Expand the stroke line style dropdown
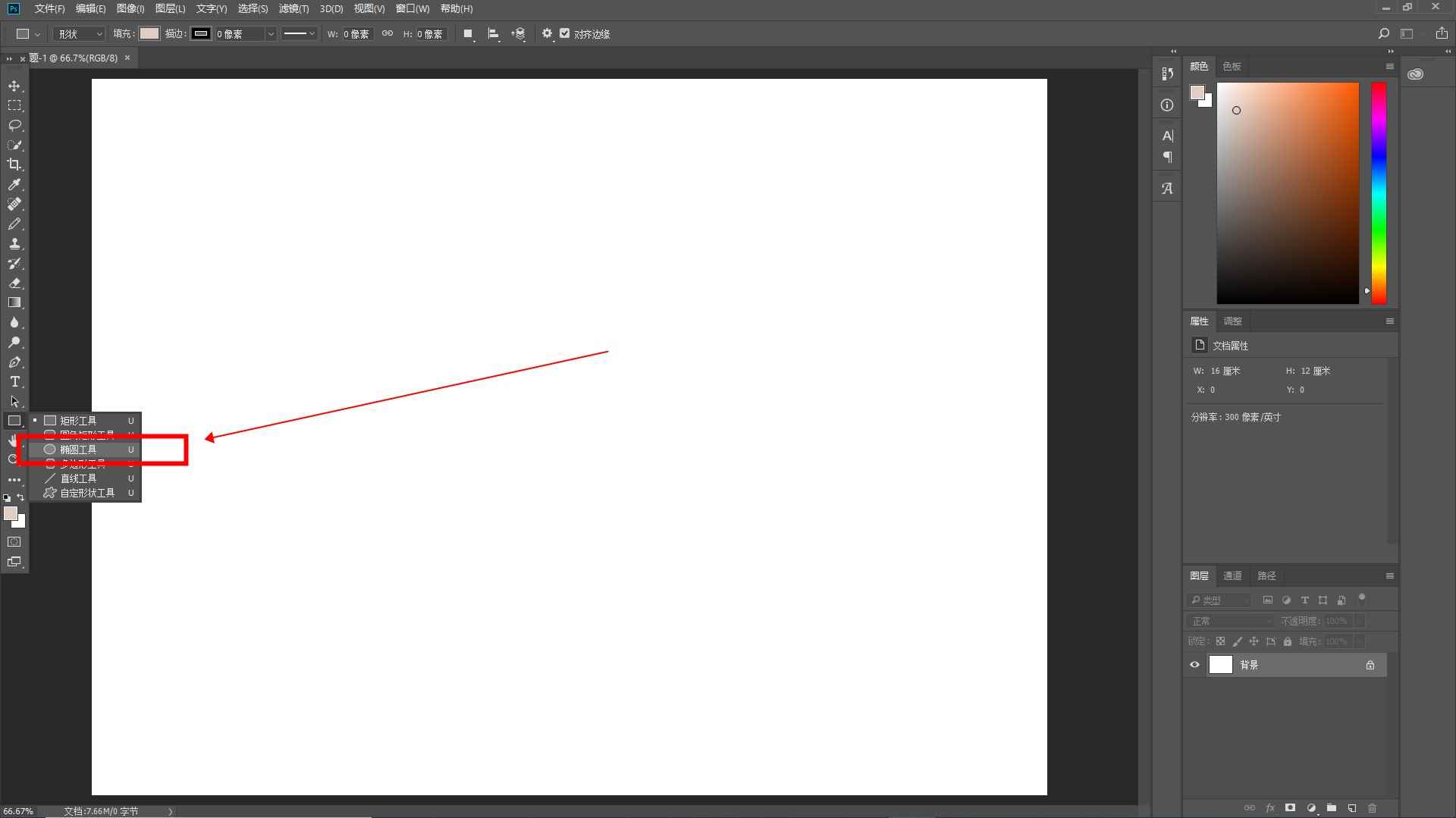1456x818 pixels. [300, 34]
